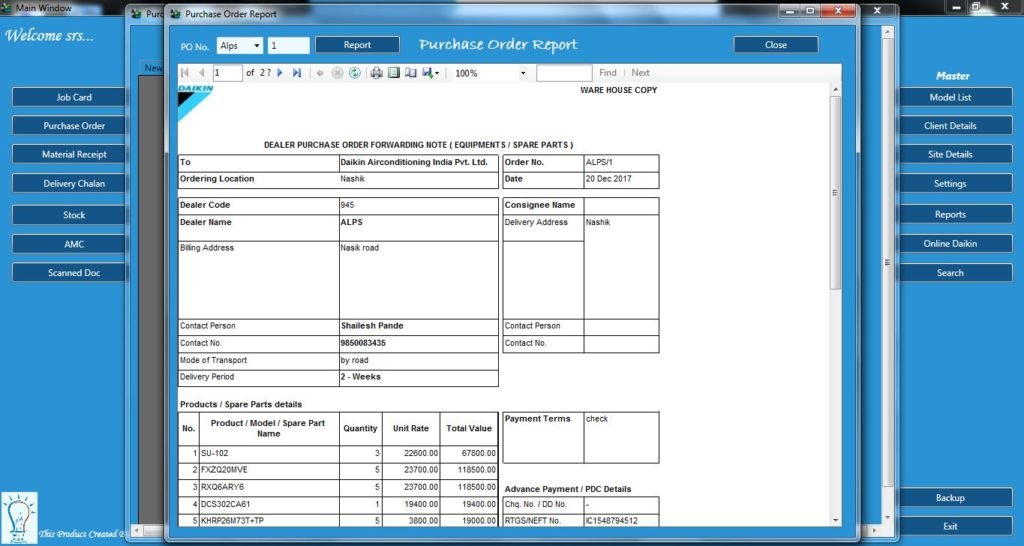Go to first page of report
The width and height of the screenshot is (1024, 546).
(x=185, y=73)
